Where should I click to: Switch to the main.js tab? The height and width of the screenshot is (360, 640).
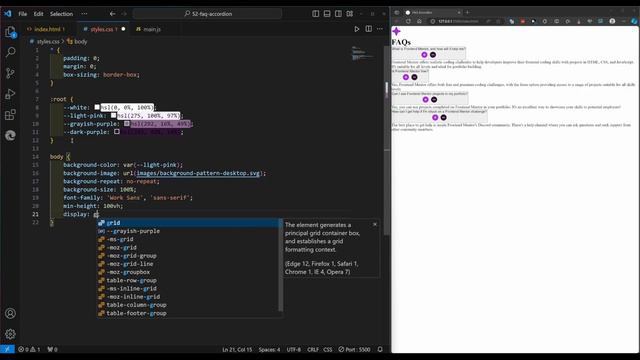tap(152, 29)
